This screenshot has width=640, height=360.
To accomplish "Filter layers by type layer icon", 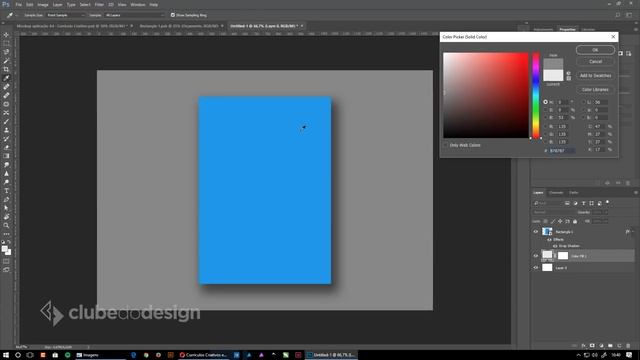I will click(584, 203).
